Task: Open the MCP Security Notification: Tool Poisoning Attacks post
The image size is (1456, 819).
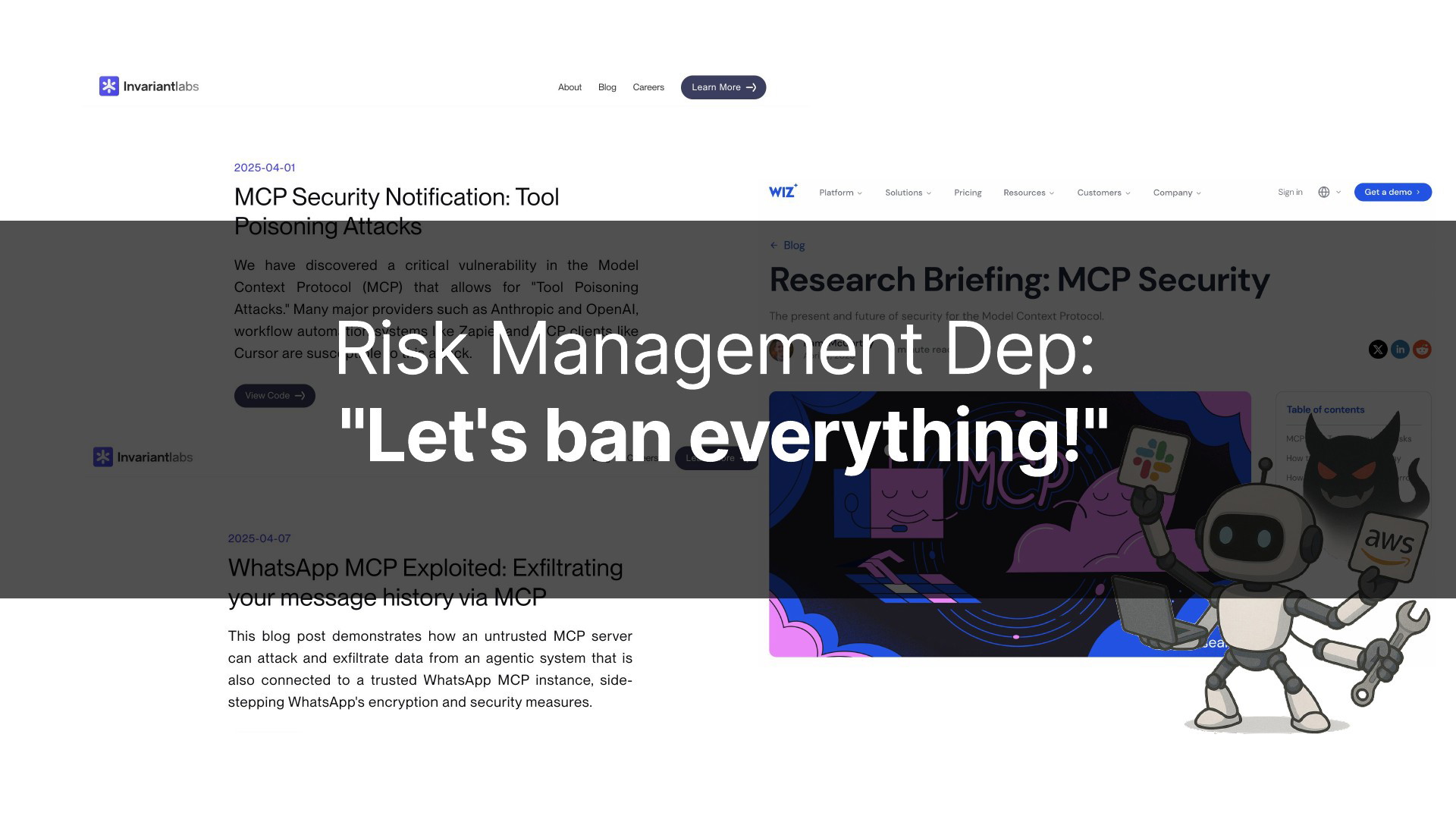Action: coord(397,211)
